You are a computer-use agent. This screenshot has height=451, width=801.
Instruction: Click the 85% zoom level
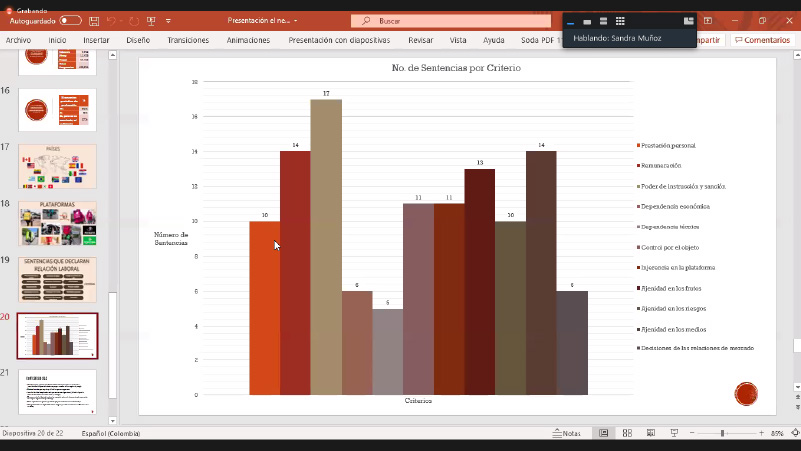[x=777, y=433]
